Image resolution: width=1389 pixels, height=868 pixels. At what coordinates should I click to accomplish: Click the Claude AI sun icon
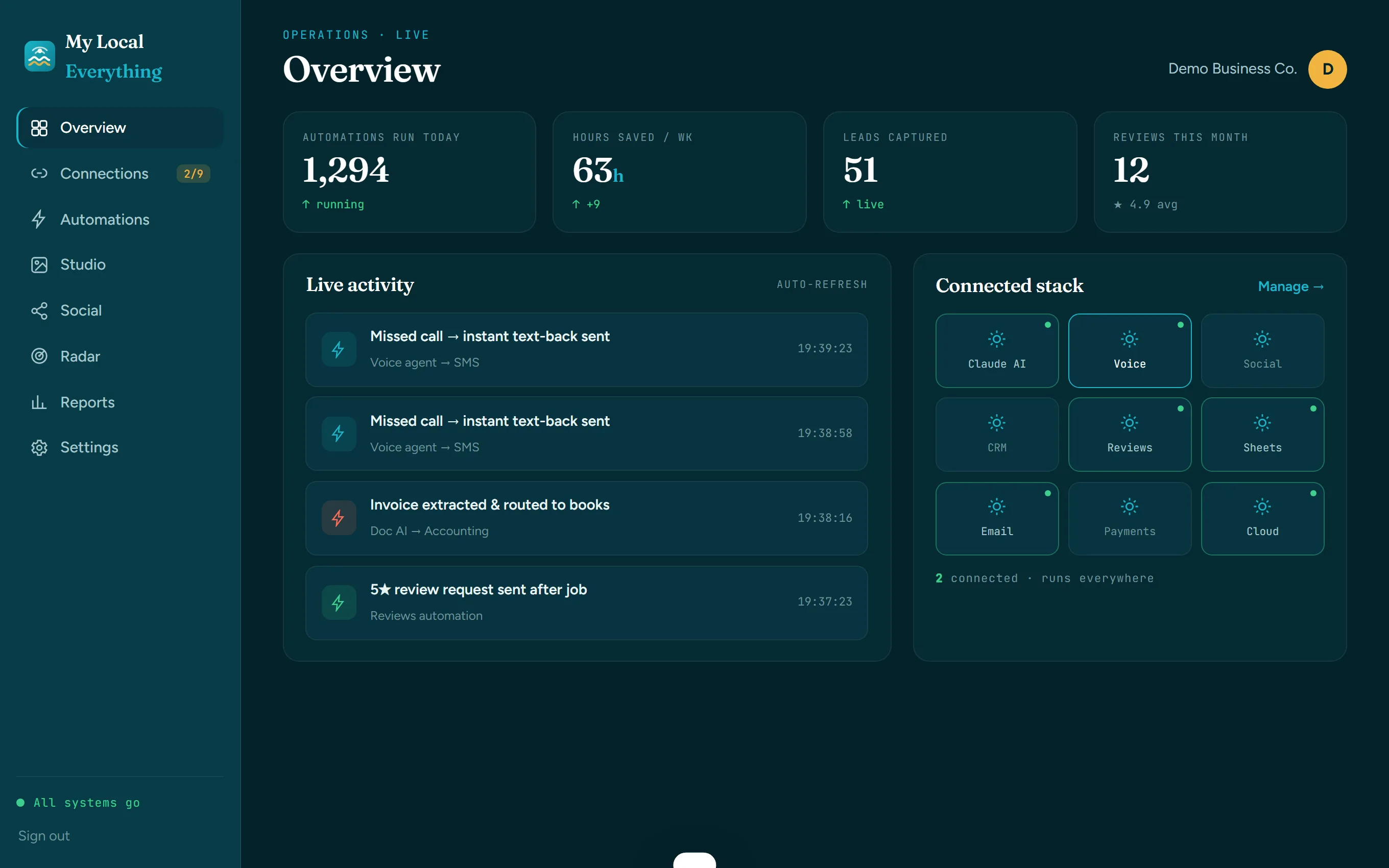click(x=997, y=339)
